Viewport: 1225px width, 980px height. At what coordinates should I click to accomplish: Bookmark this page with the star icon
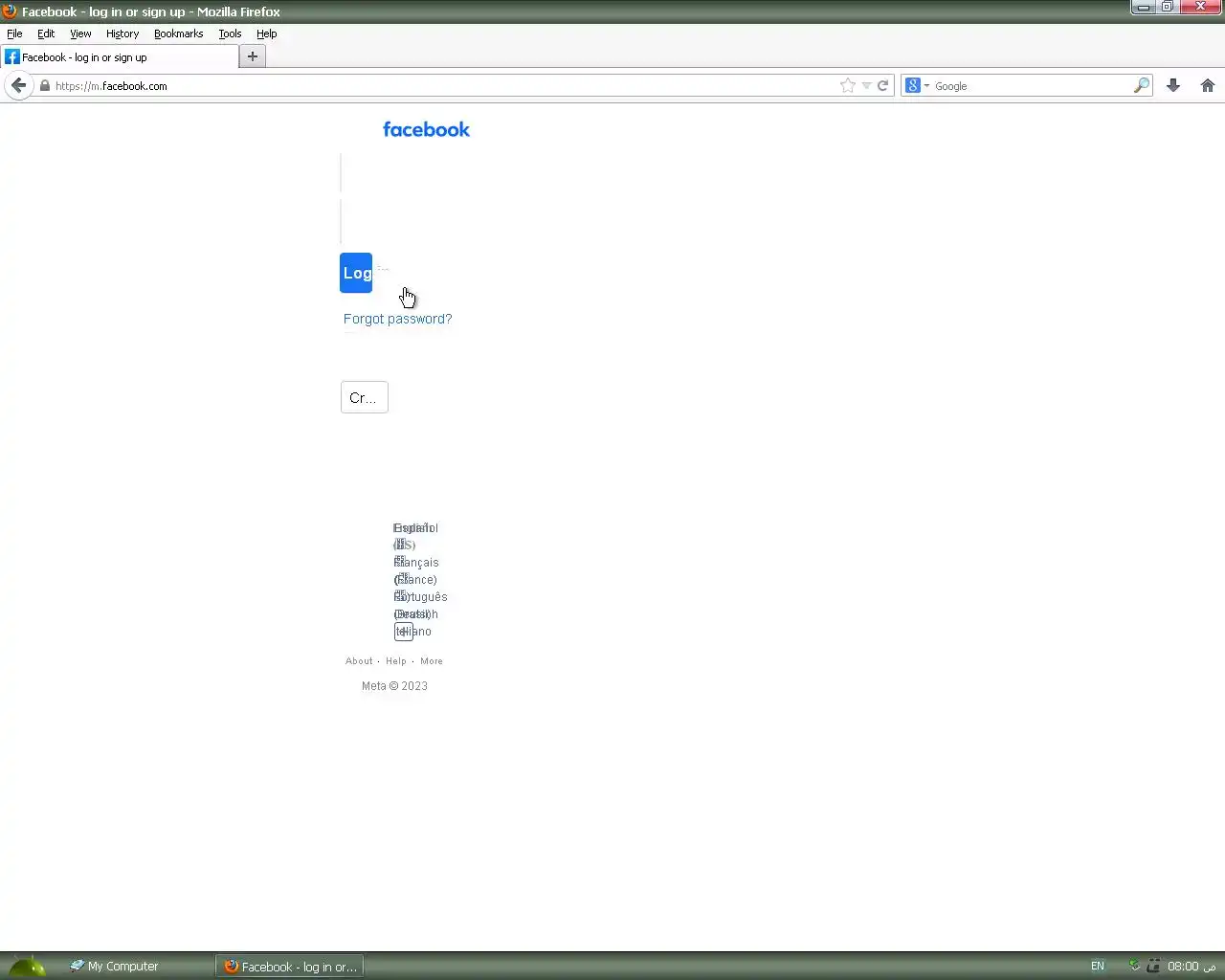(848, 86)
